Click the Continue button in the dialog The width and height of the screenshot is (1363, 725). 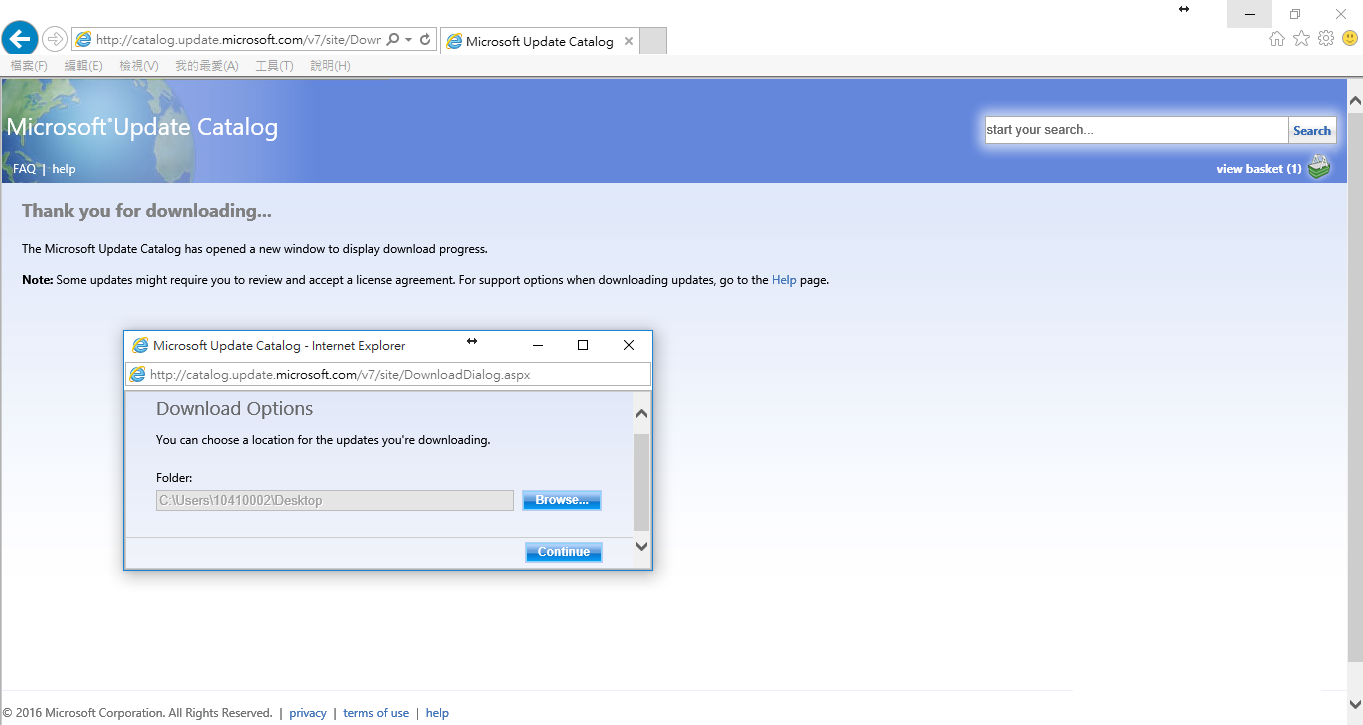pos(564,552)
